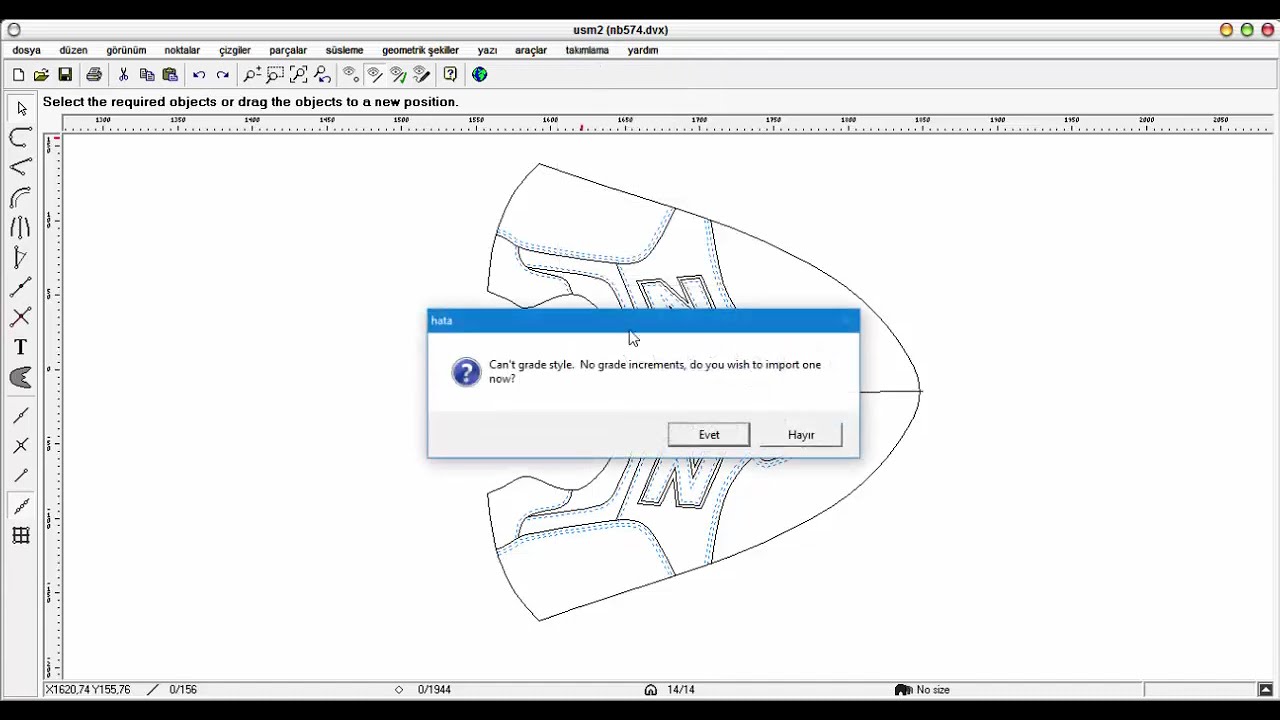
Task: Open the düzen menu
Action: [x=73, y=50]
